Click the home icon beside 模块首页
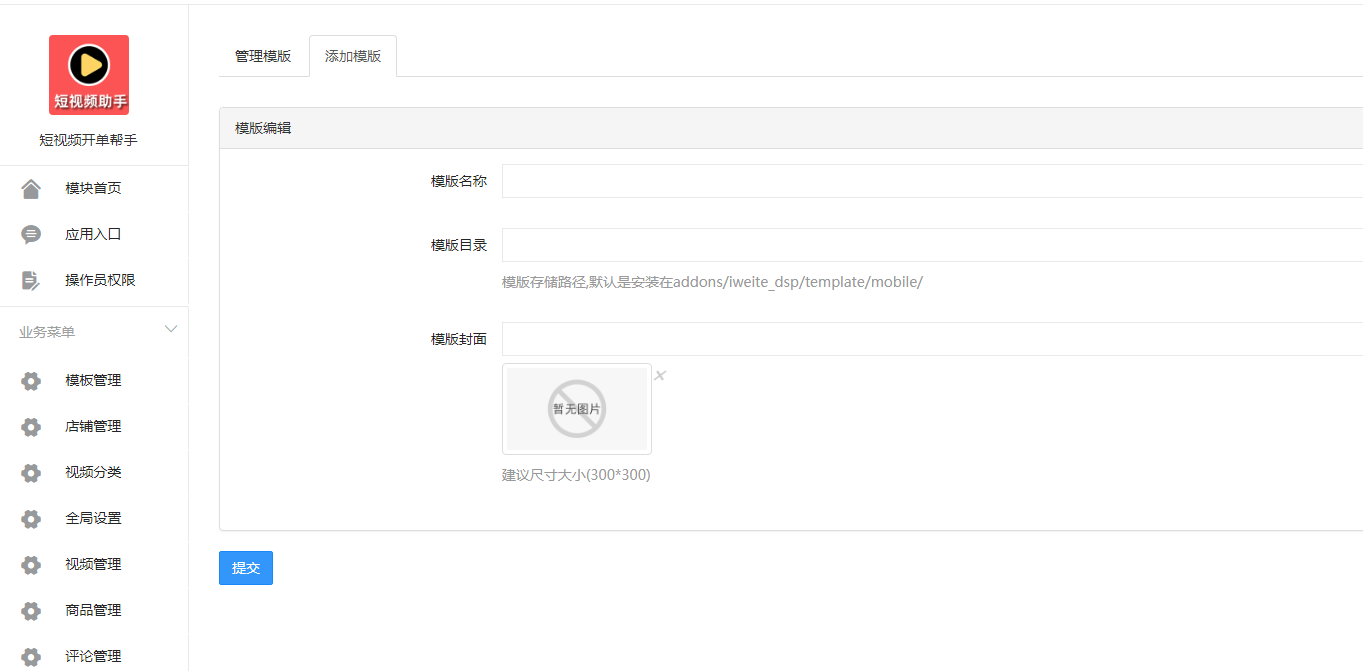The height and width of the screenshot is (671, 1363). tap(31, 189)
